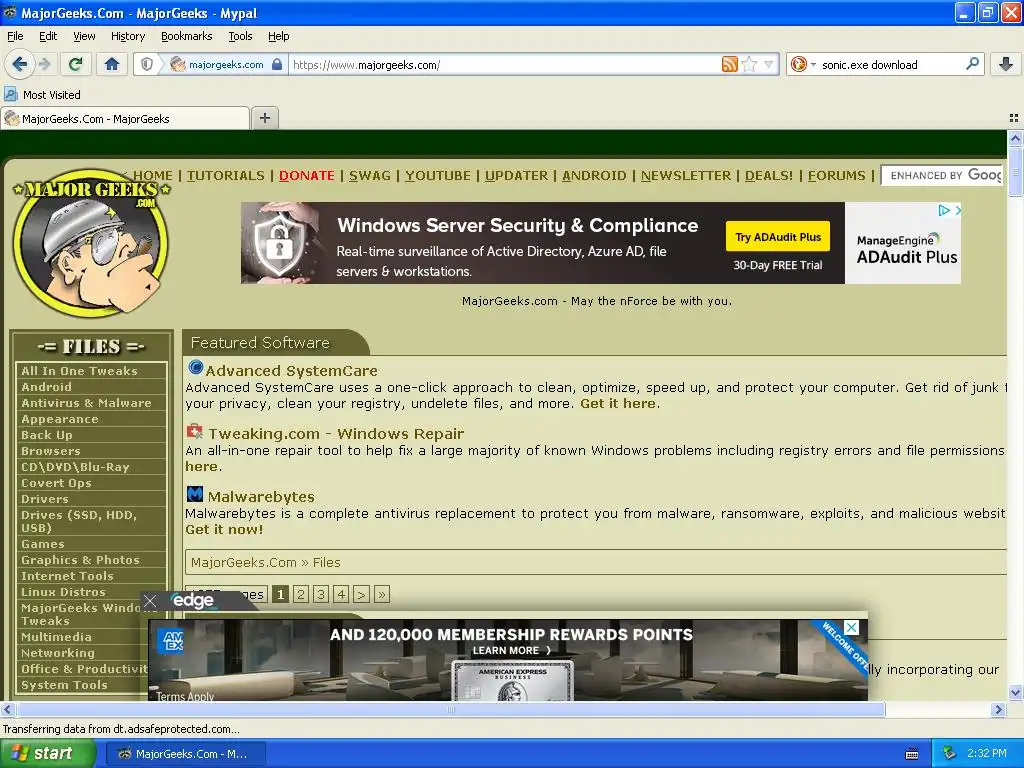Open the History menu
This screenshot has width=1024, height=768.
pos(128,36)
